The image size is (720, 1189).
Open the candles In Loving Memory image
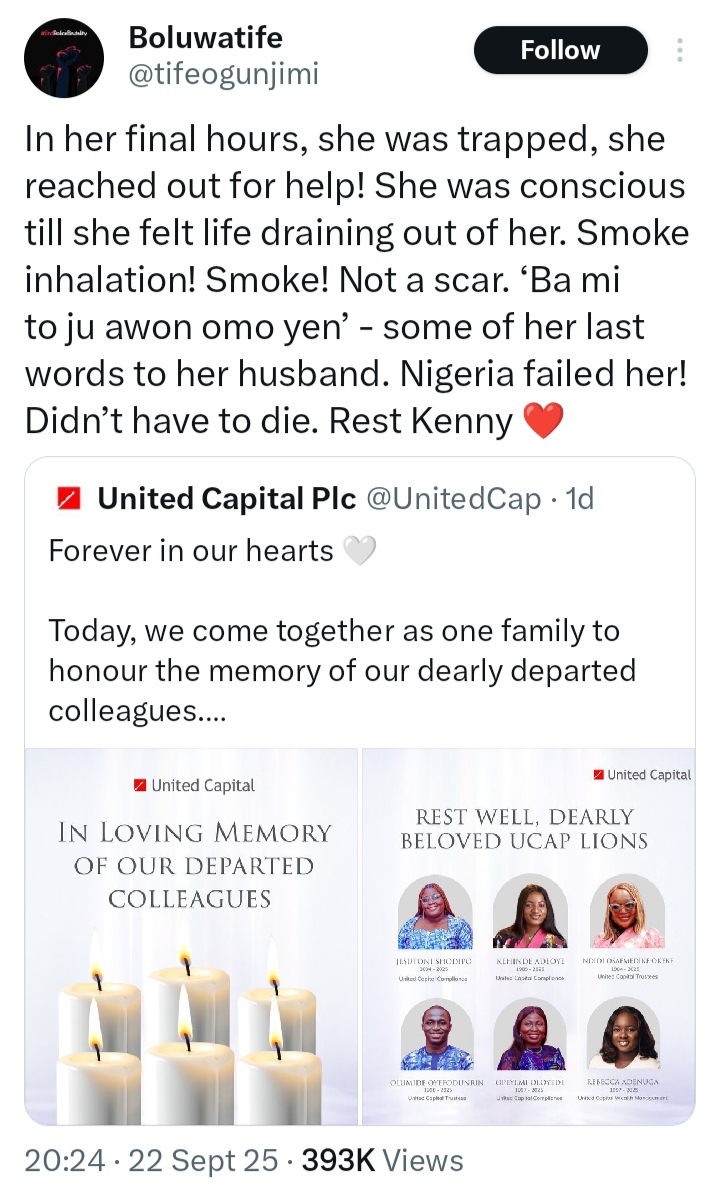[x=191, y=935]
